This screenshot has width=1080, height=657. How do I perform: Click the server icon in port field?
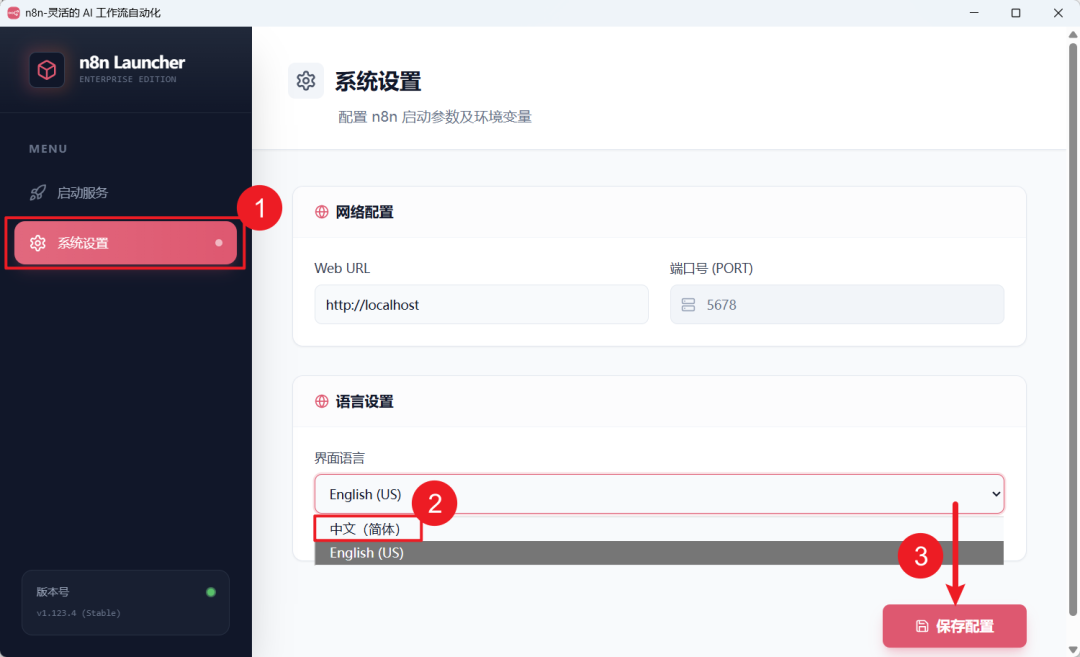[688, 304]
